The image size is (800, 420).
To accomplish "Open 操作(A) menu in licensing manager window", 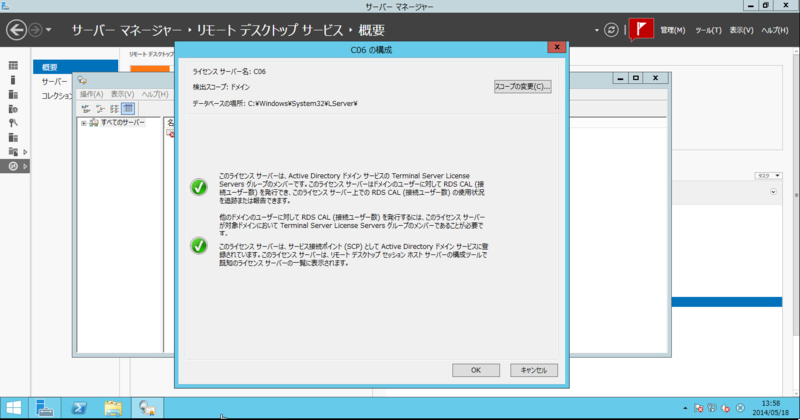I will (x=91, y=94).
